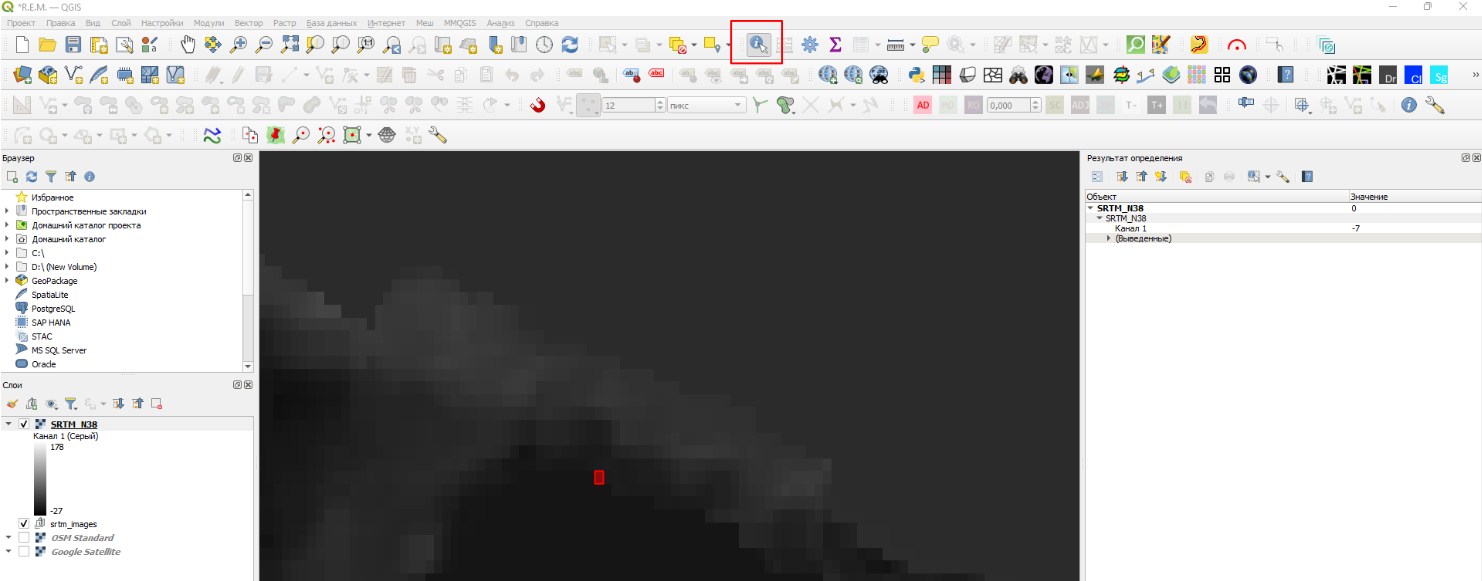Open the База данных menu

point(331,22)
